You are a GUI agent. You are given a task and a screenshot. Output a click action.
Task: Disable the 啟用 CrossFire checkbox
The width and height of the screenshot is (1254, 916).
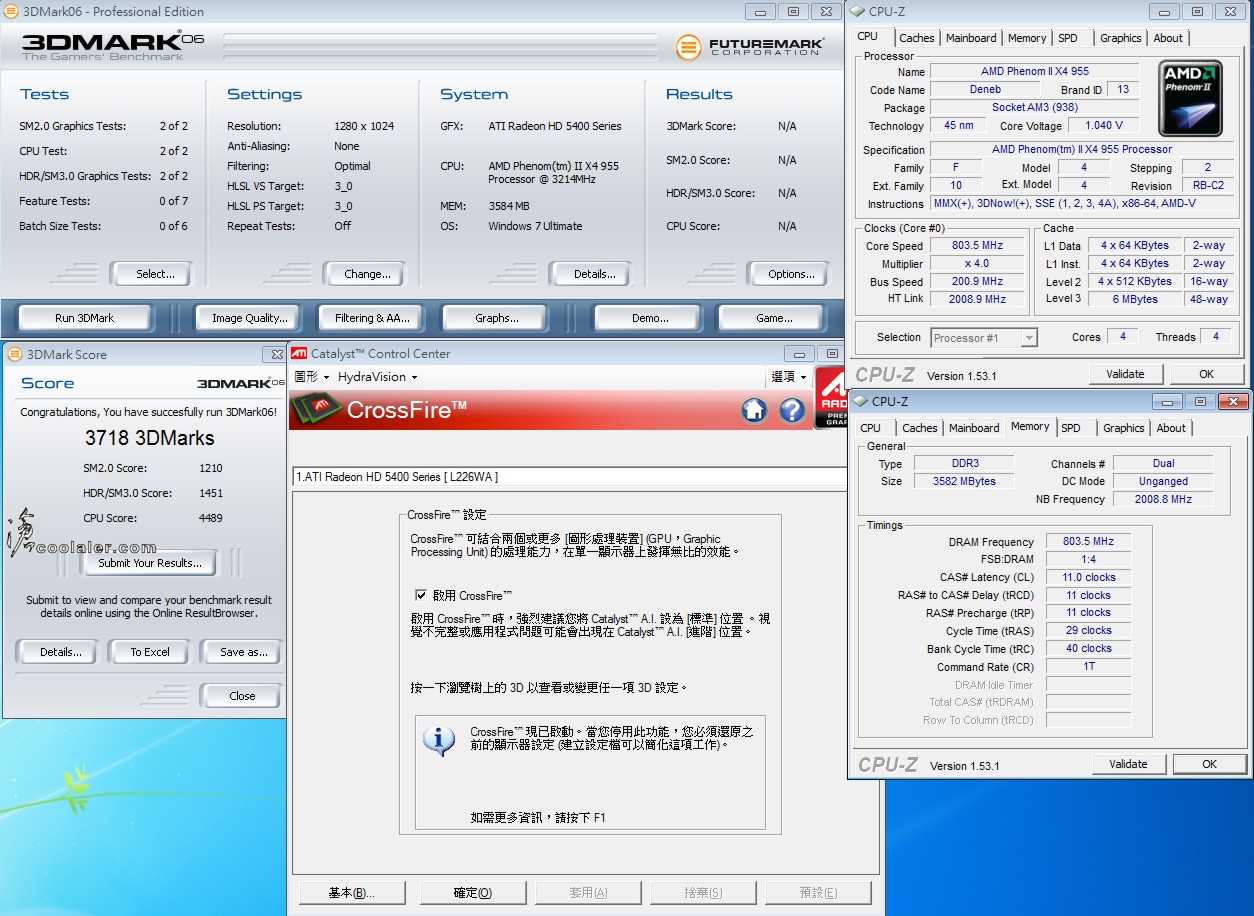pos(421,595)
